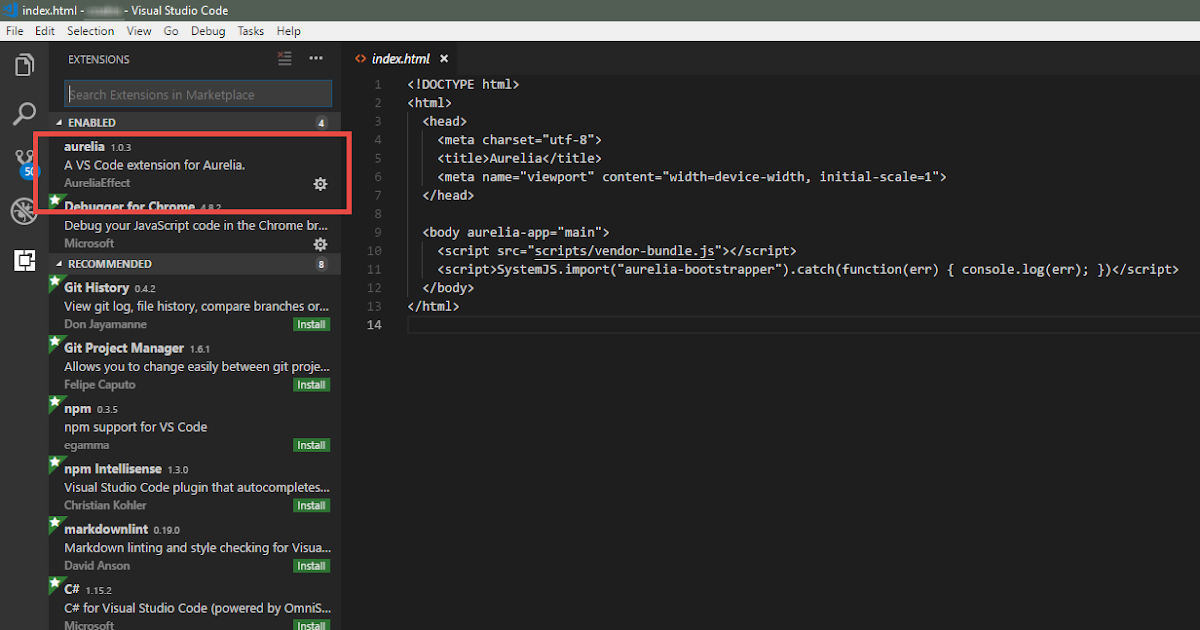The width and height of the screenshot is (1200, 630).
Task: Open the Debug view in activity bar
Action: (x=24, y=211)
